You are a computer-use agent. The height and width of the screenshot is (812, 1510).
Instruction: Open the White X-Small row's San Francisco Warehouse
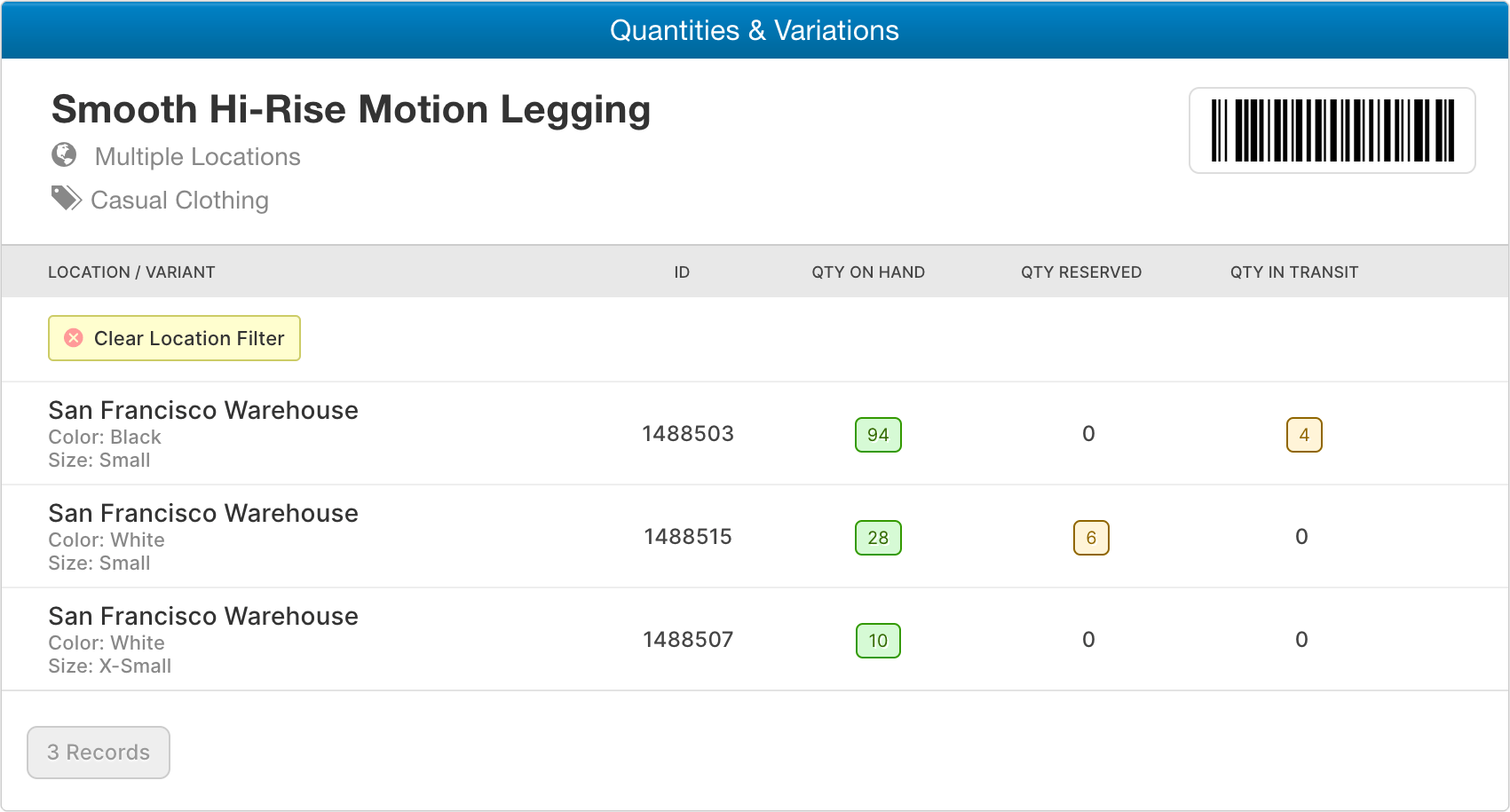pyautogui.click(x=203, y=616)
